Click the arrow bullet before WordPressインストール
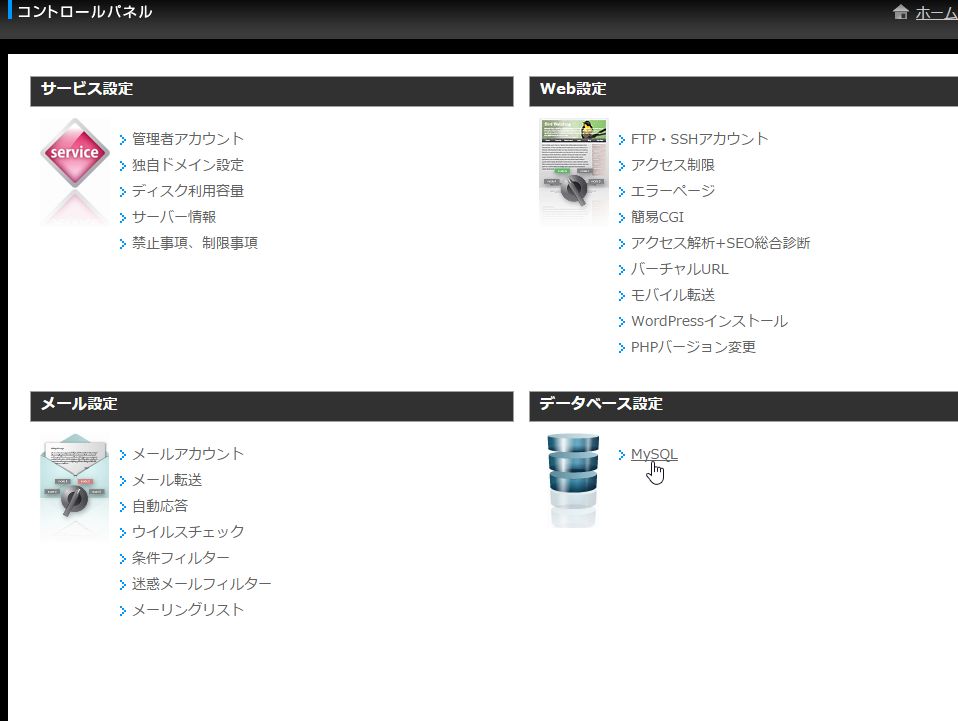The width and height of the screenshot is (958, 721). coord(621,322)
